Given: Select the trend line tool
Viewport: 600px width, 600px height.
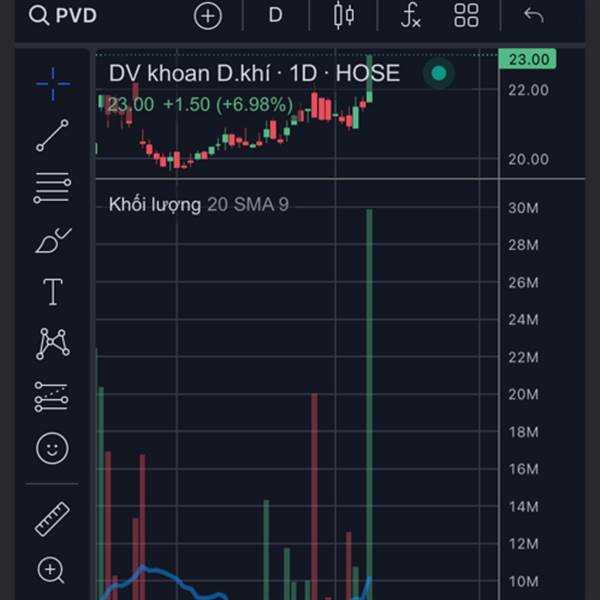Looking at the screenshot, I should tap(52, 135).
